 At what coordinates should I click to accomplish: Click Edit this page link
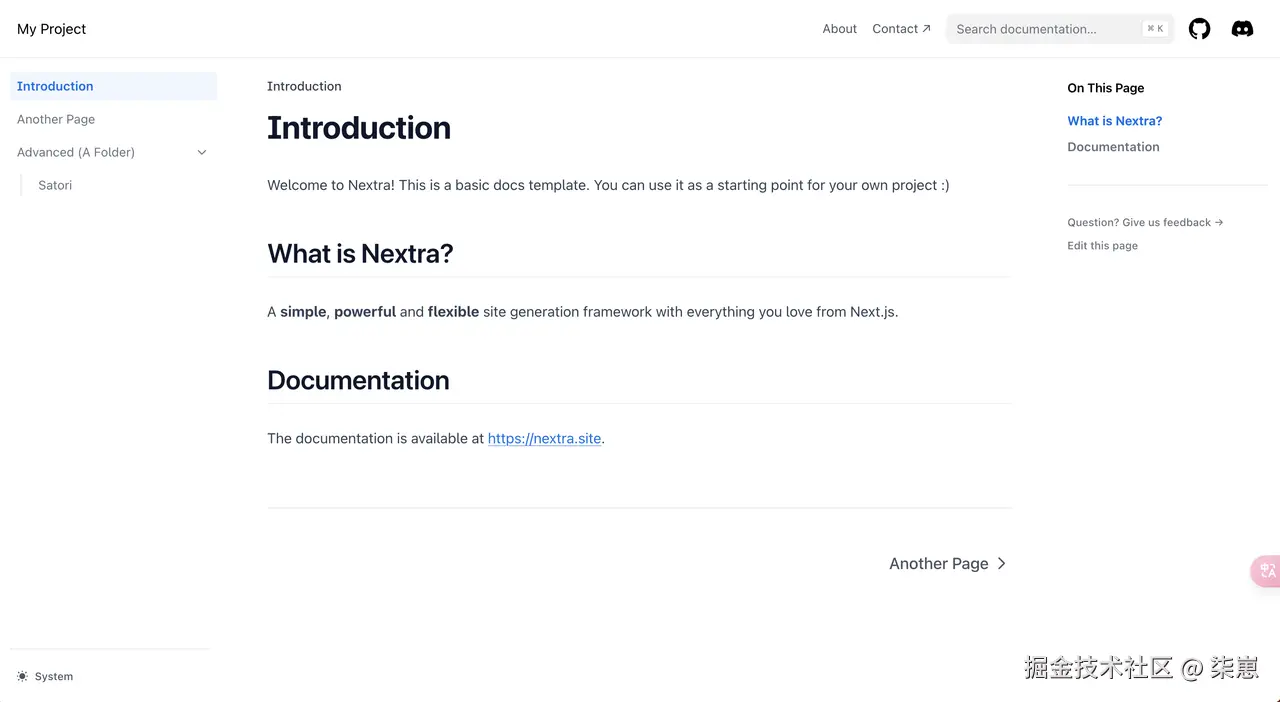click(x=1102, y=246)
